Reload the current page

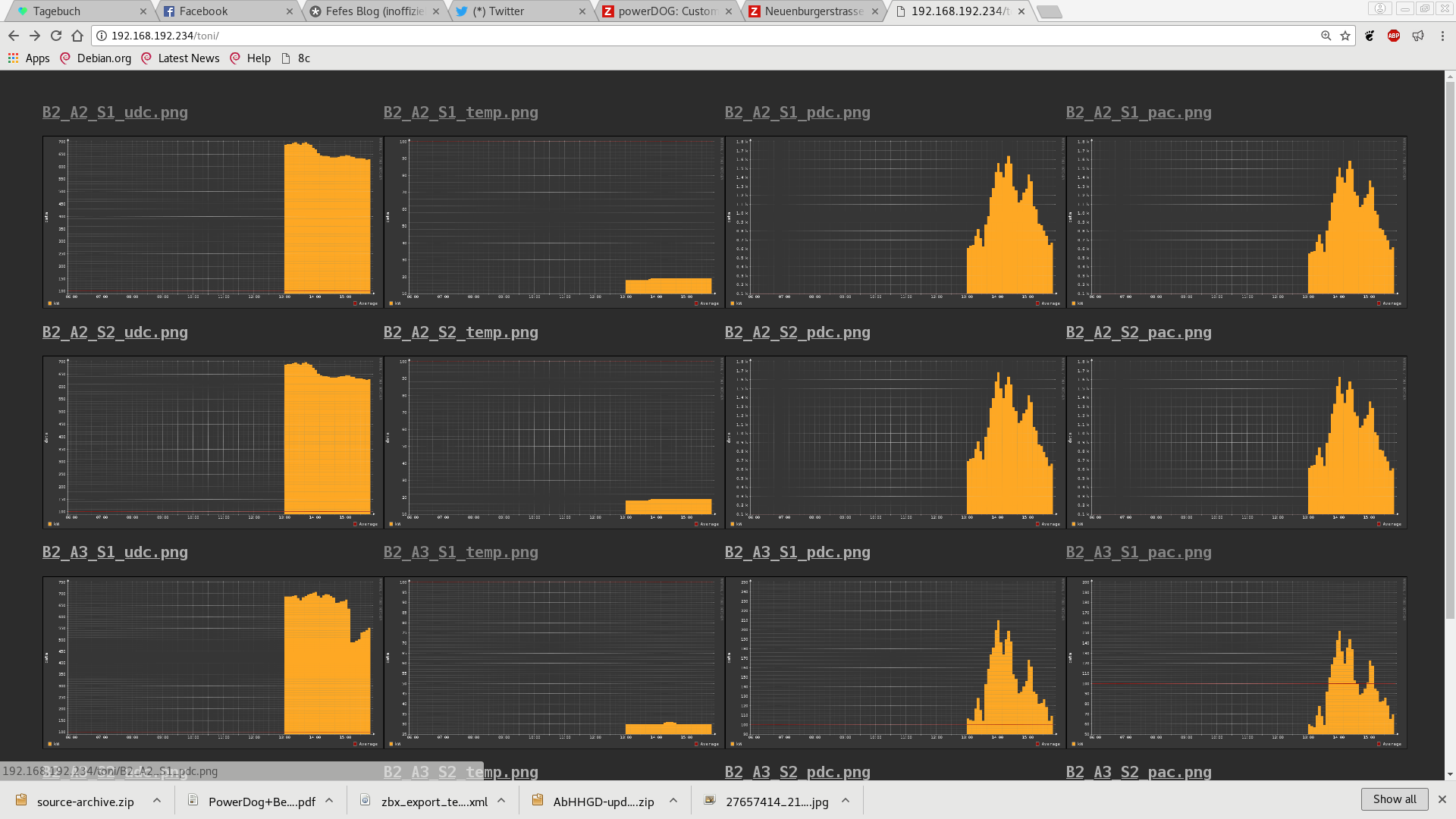click(55, 36)
